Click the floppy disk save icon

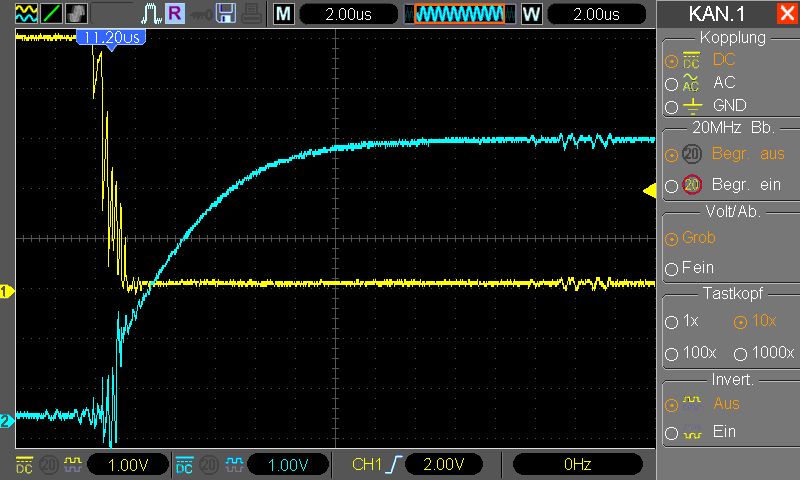pyautogui.click(x=227, y=14)
